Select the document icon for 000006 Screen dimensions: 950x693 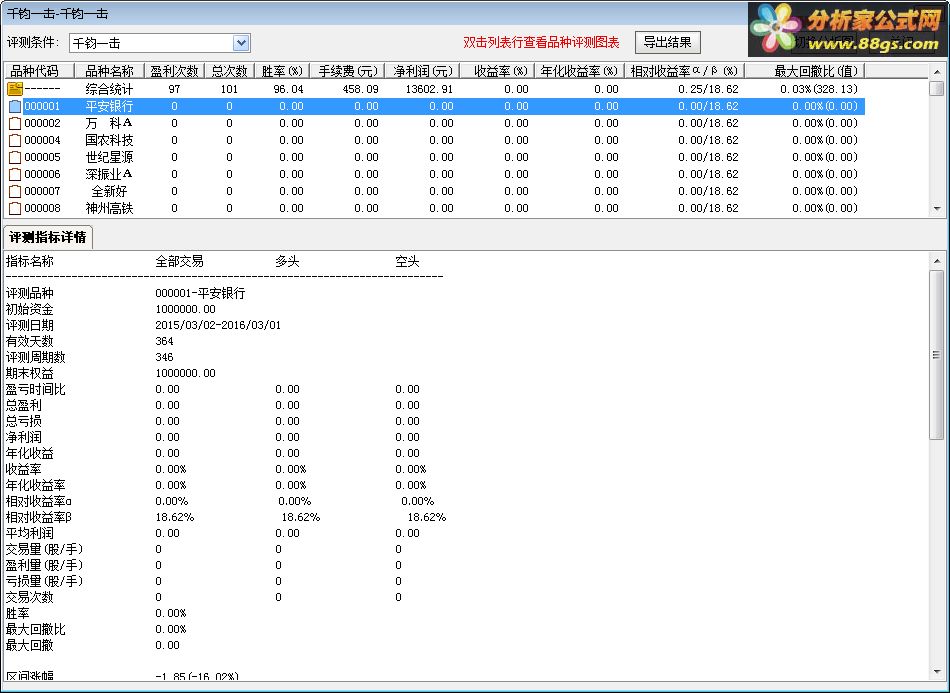pos(15,174)
